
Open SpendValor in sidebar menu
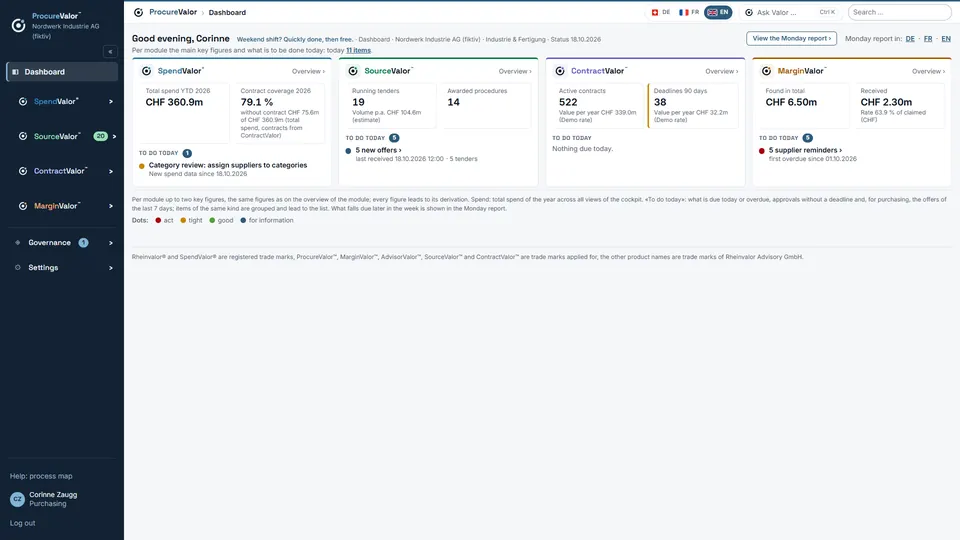pos(56,102)
